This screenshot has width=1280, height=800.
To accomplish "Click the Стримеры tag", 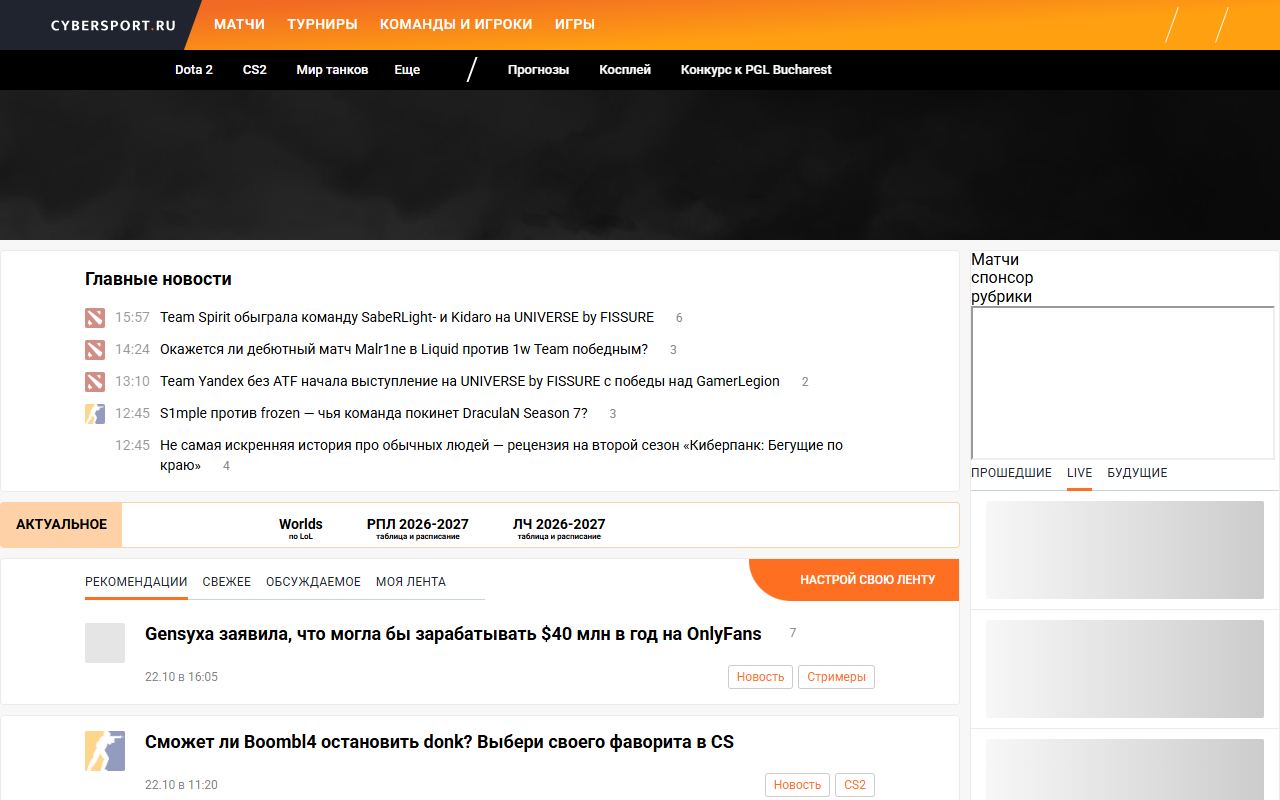I will pyautogui.click(x=836, y=677).
